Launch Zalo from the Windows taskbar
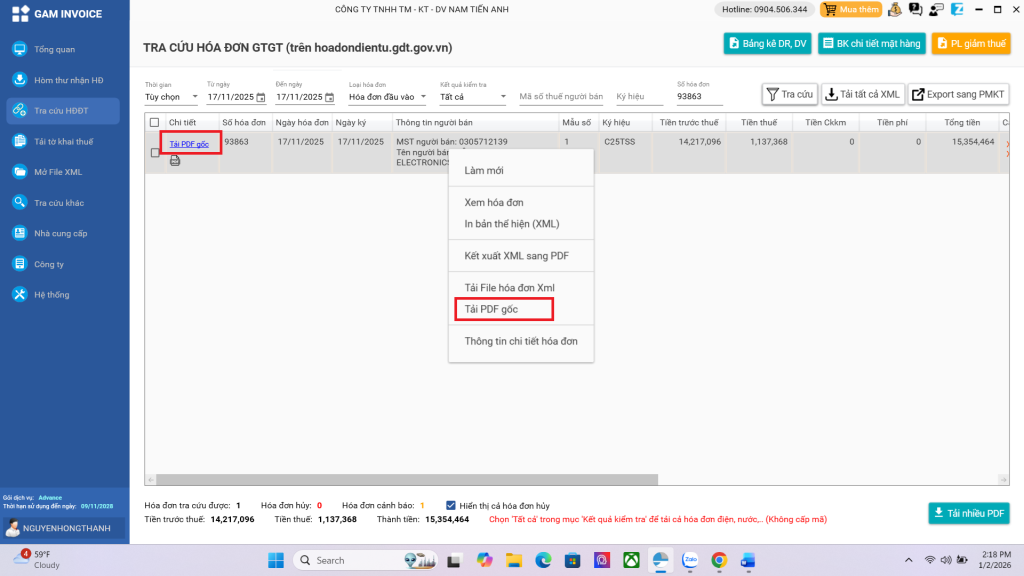1024x576 pixels. 689,560
